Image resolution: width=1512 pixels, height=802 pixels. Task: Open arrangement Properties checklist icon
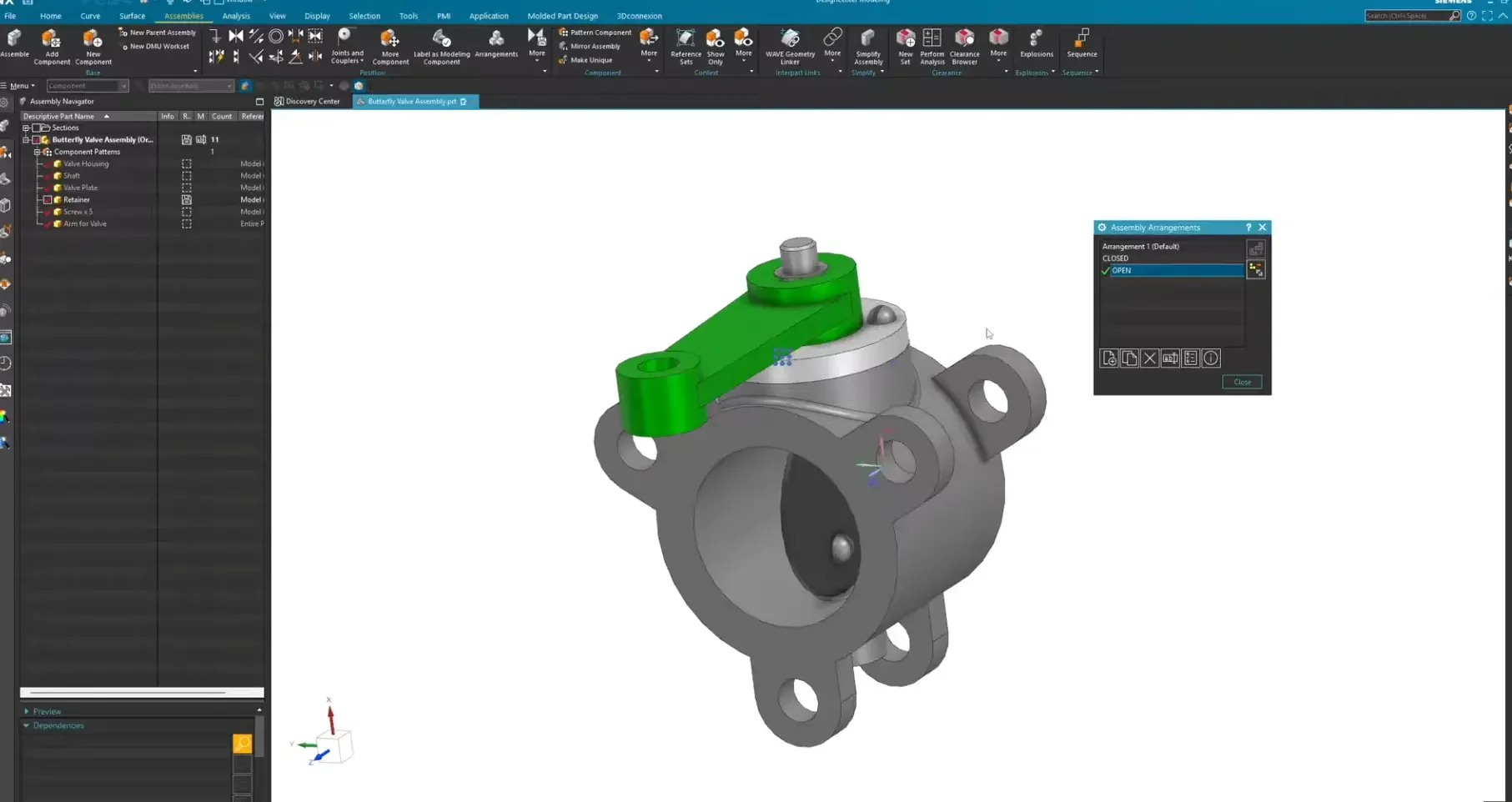[1190, 358]
